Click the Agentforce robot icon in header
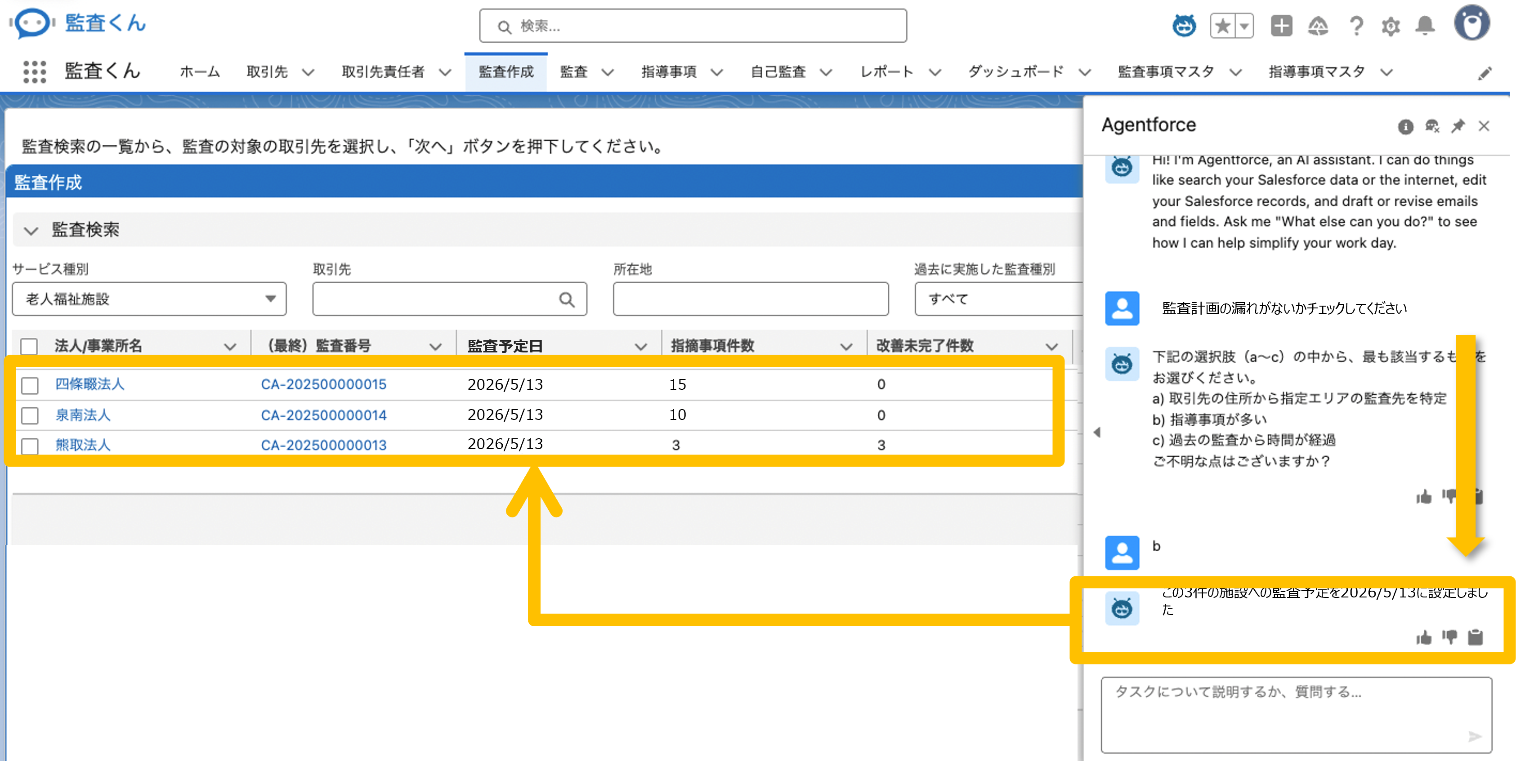Screen dimensions: 1516x784 (1184, 26)
